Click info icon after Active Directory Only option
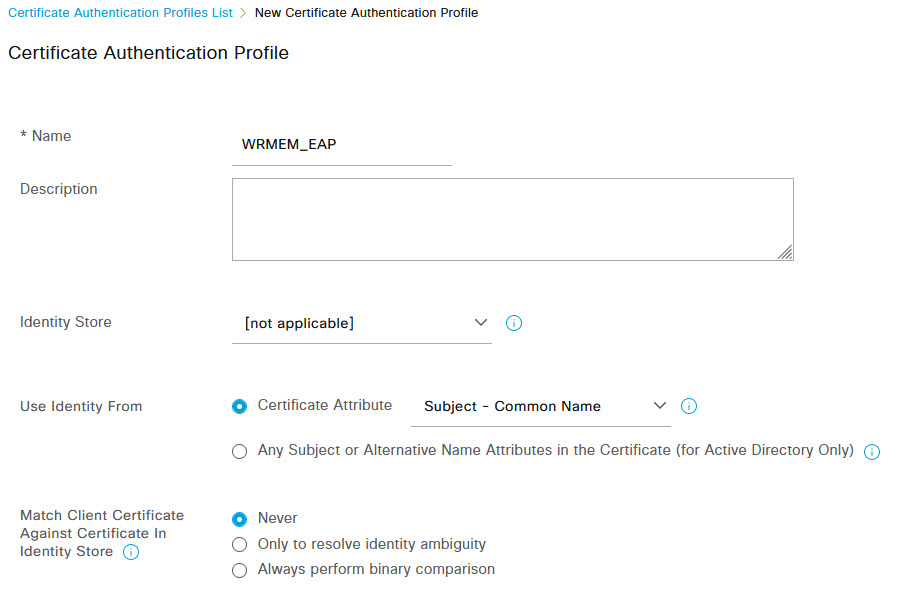The image size is (907, 604). pyautogui.click(x=872, y=452)
